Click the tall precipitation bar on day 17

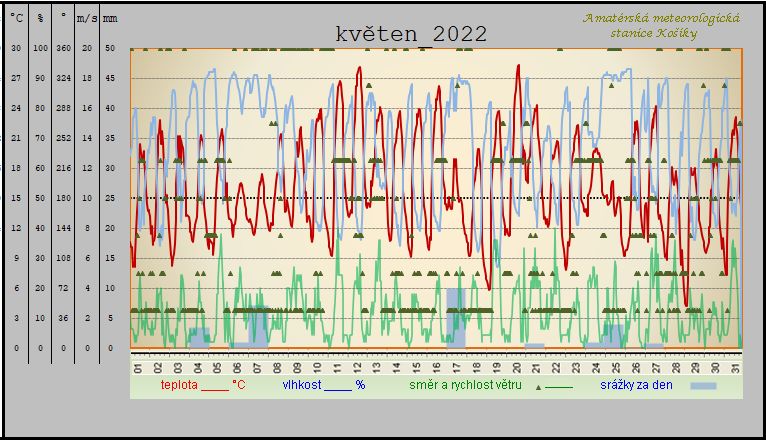point(456,316)
